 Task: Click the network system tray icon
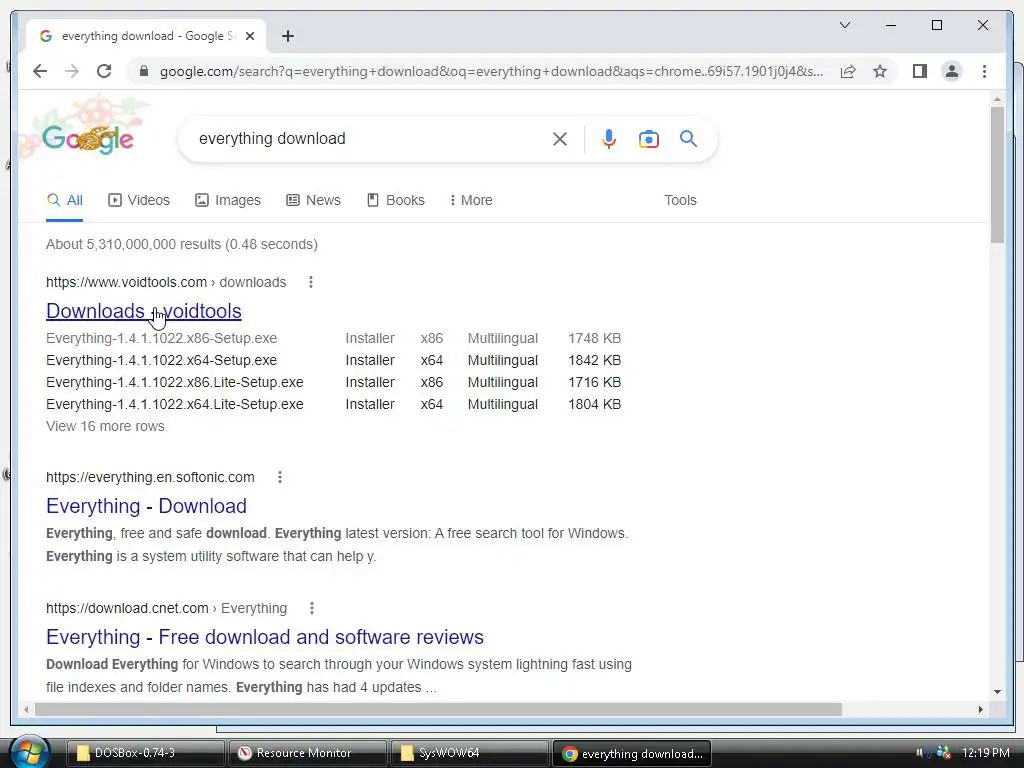pos(944,752)
